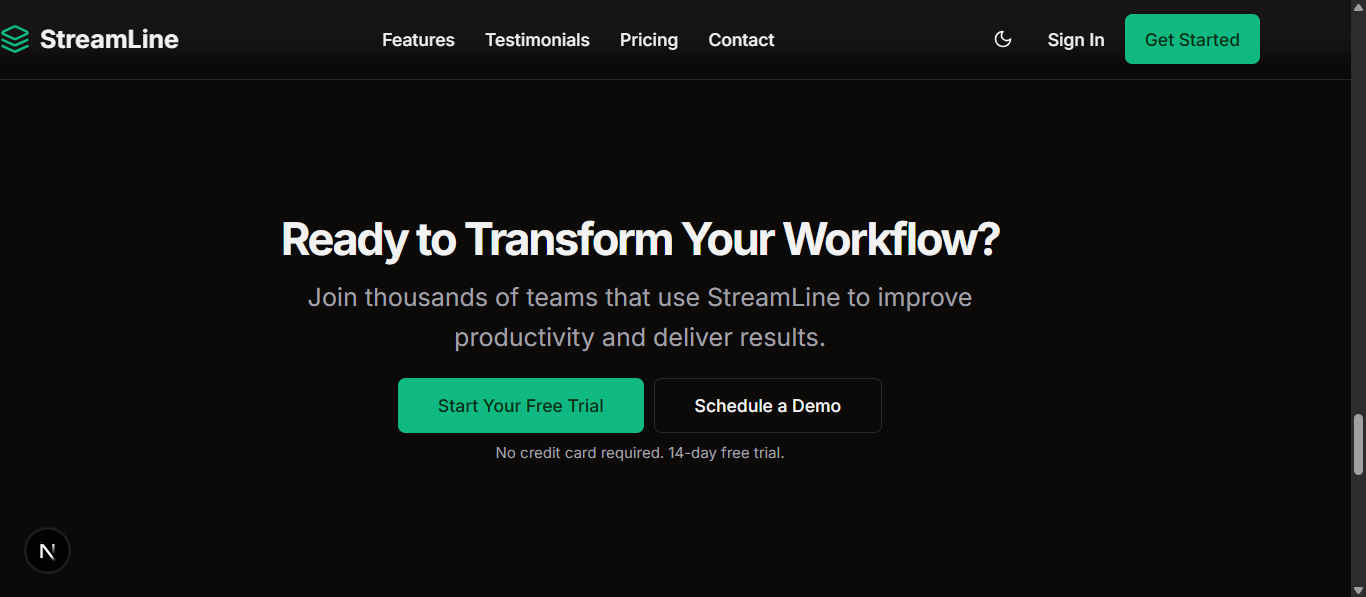
Task: Toggle dark mode with the moon icon
Action: pos(1003,40)
